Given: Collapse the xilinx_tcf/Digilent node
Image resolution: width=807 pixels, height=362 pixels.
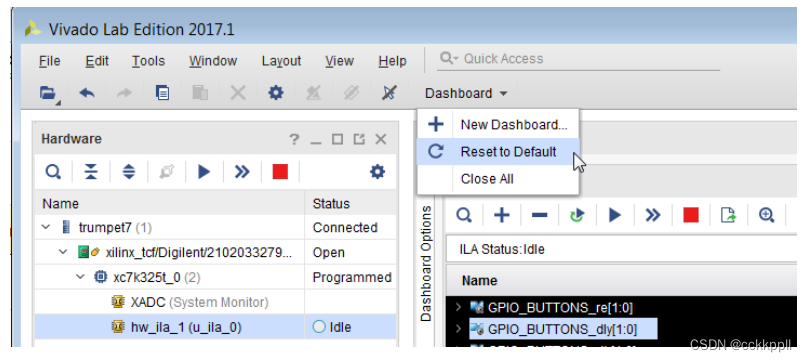Looking at the screenshot, I should click(x=63, y=252).
